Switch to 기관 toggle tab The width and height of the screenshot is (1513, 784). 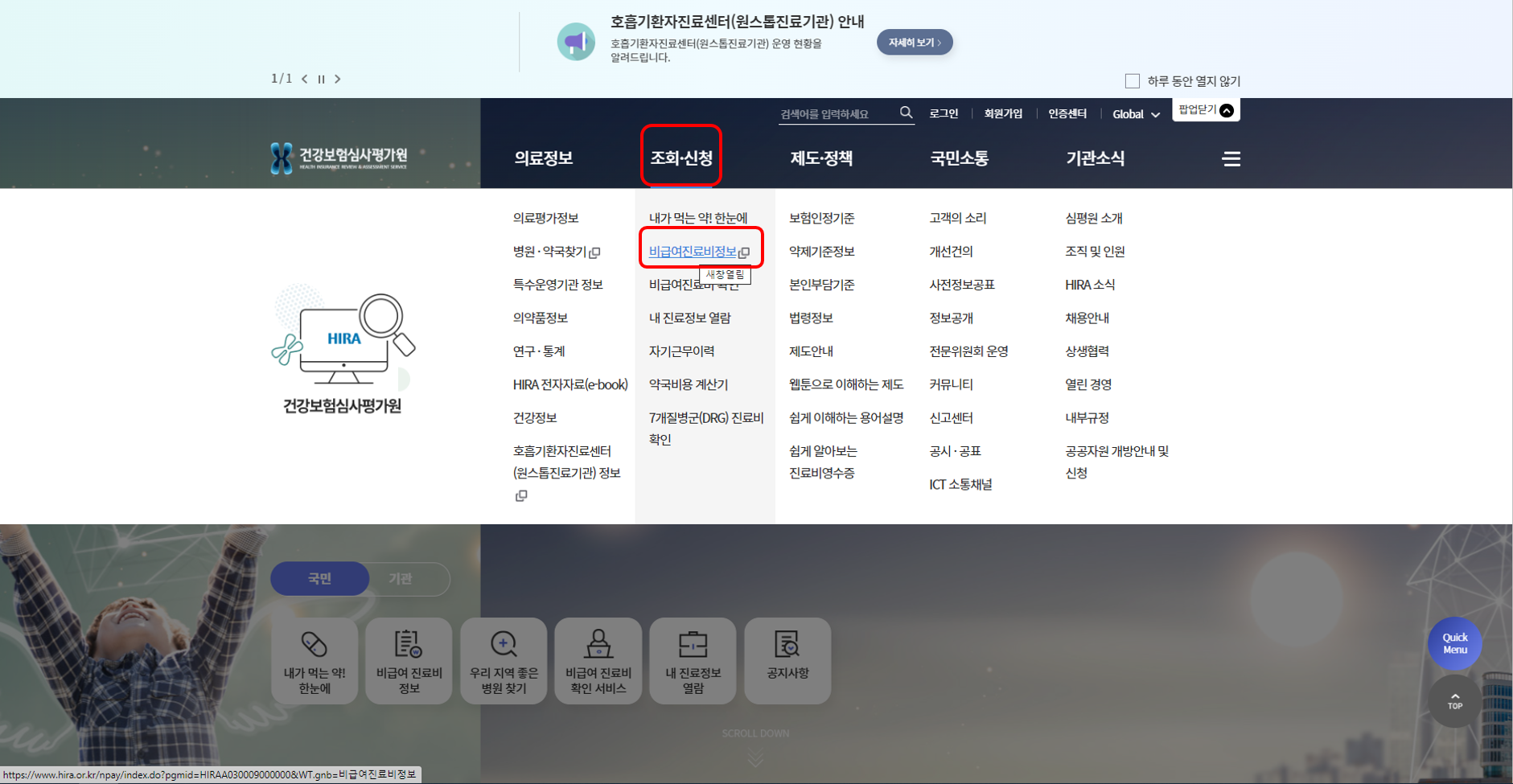401,579
